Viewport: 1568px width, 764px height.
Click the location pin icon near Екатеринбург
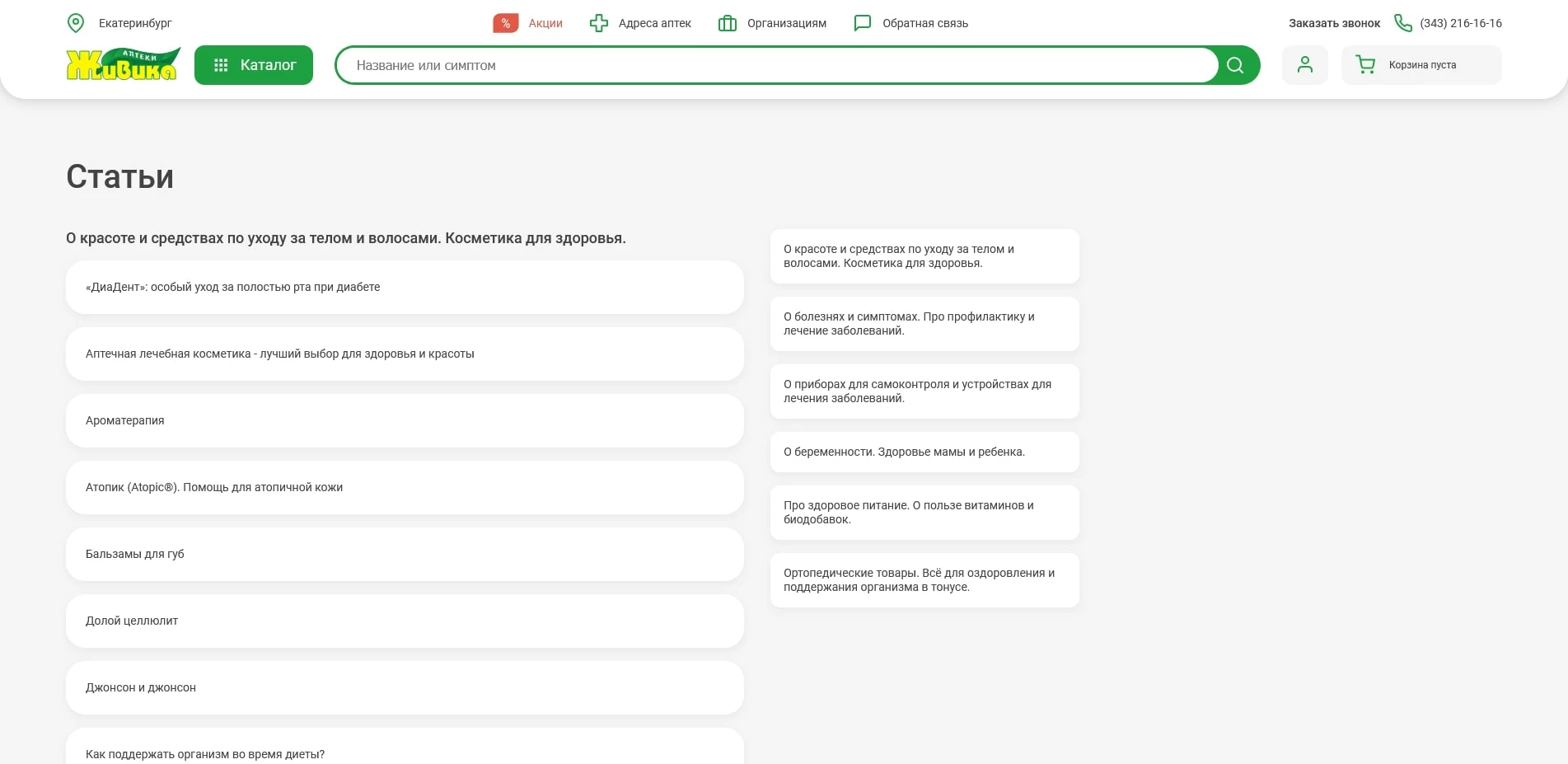tap(77, 23)
